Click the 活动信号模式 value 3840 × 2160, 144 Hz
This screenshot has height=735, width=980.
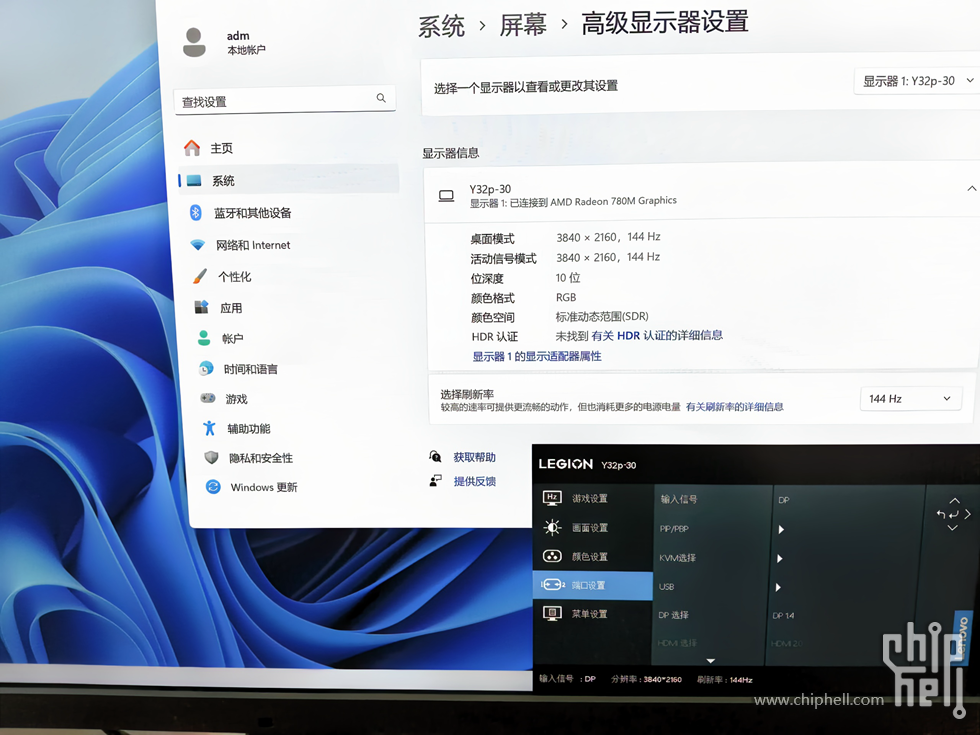point(608,257)
